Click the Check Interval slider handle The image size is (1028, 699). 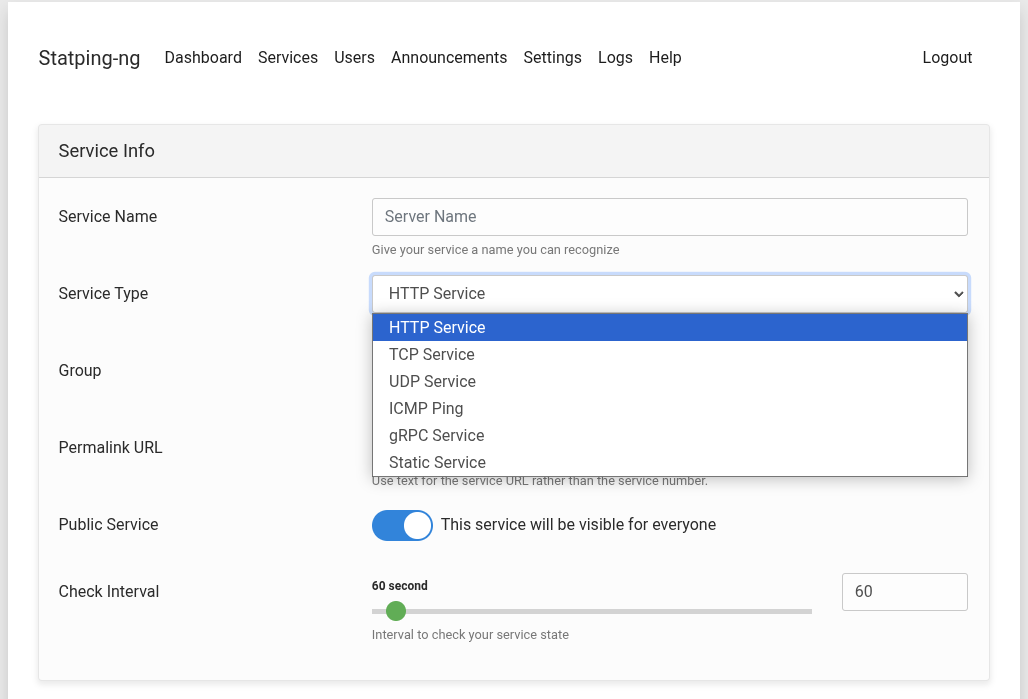(396, 611)
